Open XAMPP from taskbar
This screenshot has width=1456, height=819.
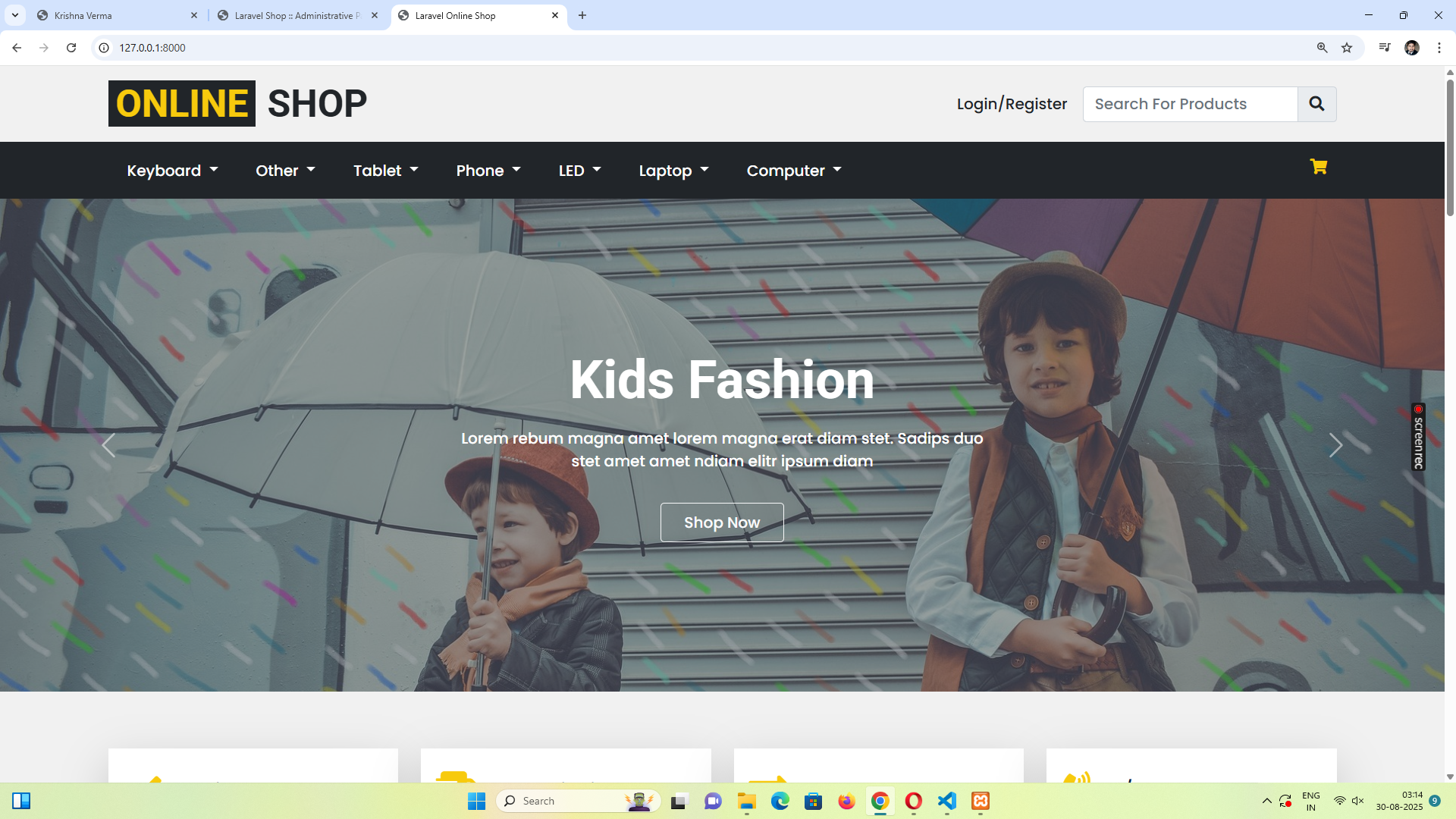981,801
